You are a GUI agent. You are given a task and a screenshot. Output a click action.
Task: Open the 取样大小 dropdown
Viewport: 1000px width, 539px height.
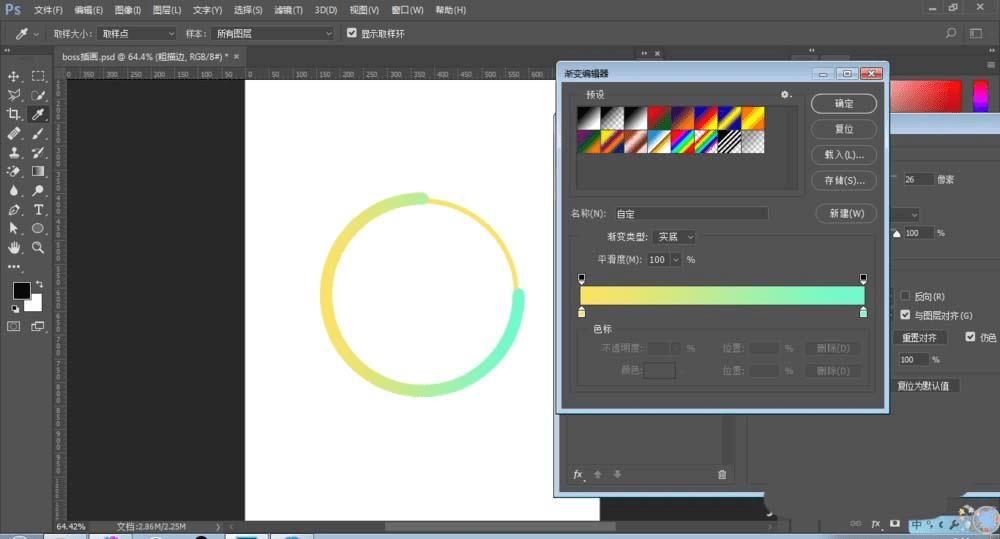click(138, 33)
